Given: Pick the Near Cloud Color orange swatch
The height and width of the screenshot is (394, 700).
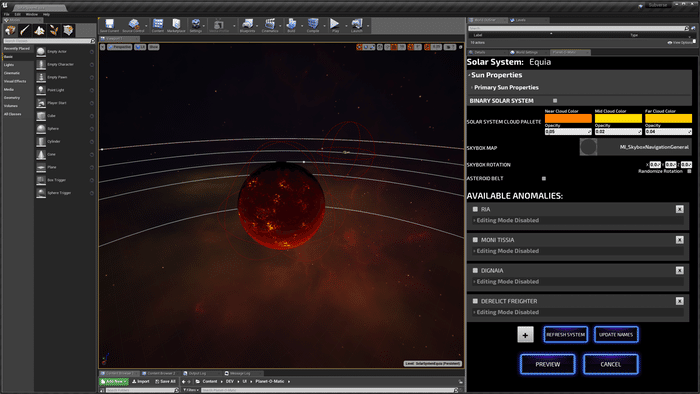Looking at the screenshot, I should coord(568,118).
